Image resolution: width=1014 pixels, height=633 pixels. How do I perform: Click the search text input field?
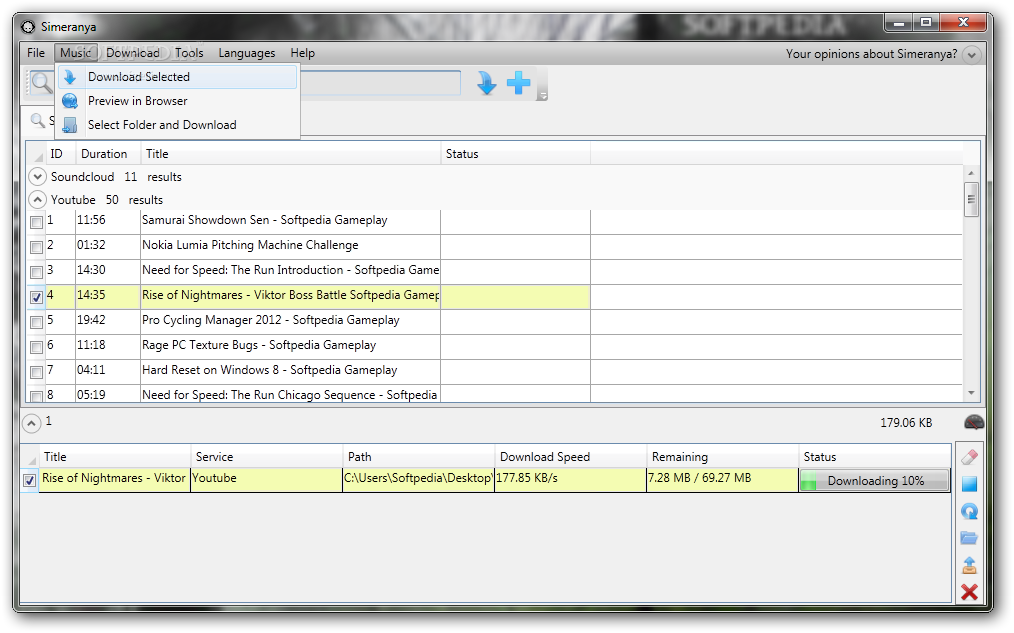[380, 83]
